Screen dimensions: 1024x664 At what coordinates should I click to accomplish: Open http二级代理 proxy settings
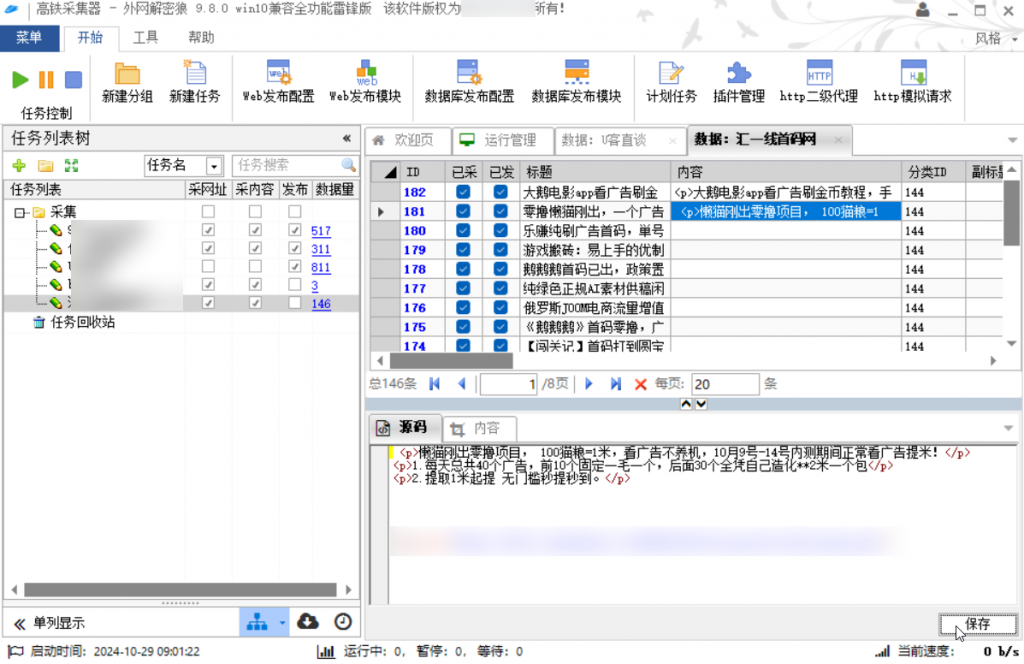tap(819, 82)
